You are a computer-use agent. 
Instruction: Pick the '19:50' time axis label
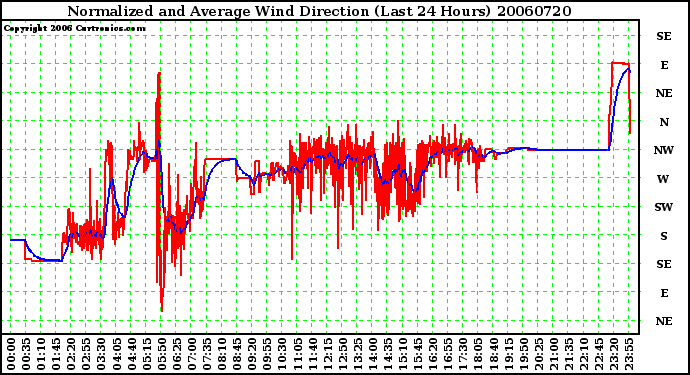pos(523,354)
